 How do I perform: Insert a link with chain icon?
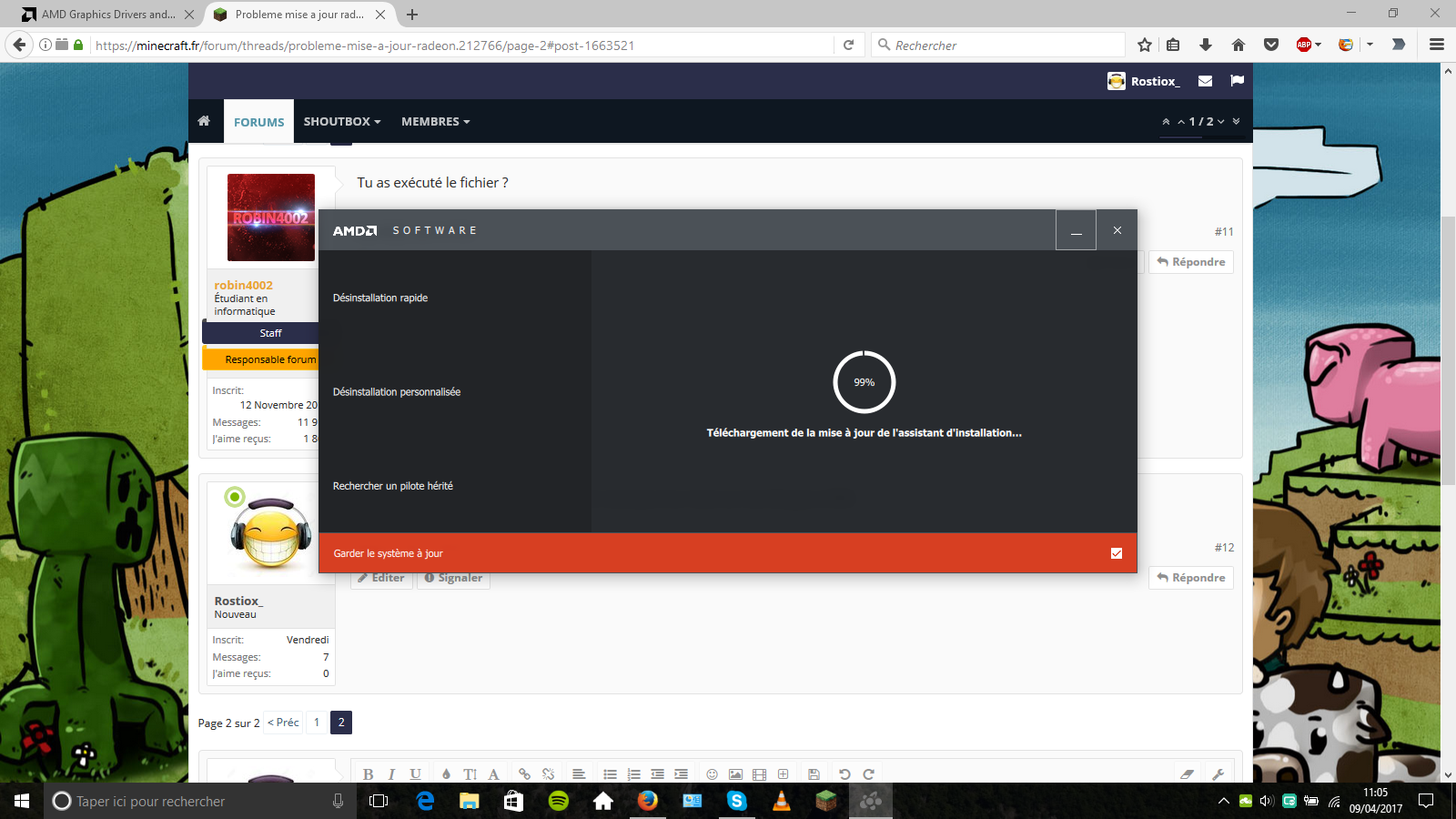[524, 774]
